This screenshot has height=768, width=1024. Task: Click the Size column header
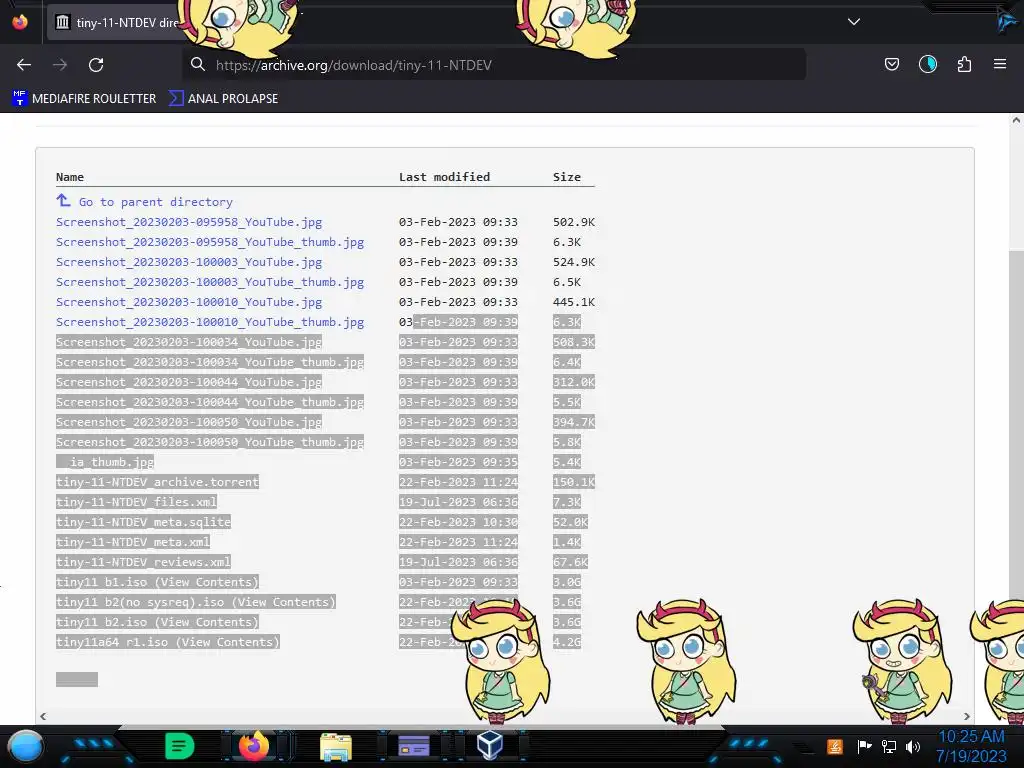tap(567, 177)
